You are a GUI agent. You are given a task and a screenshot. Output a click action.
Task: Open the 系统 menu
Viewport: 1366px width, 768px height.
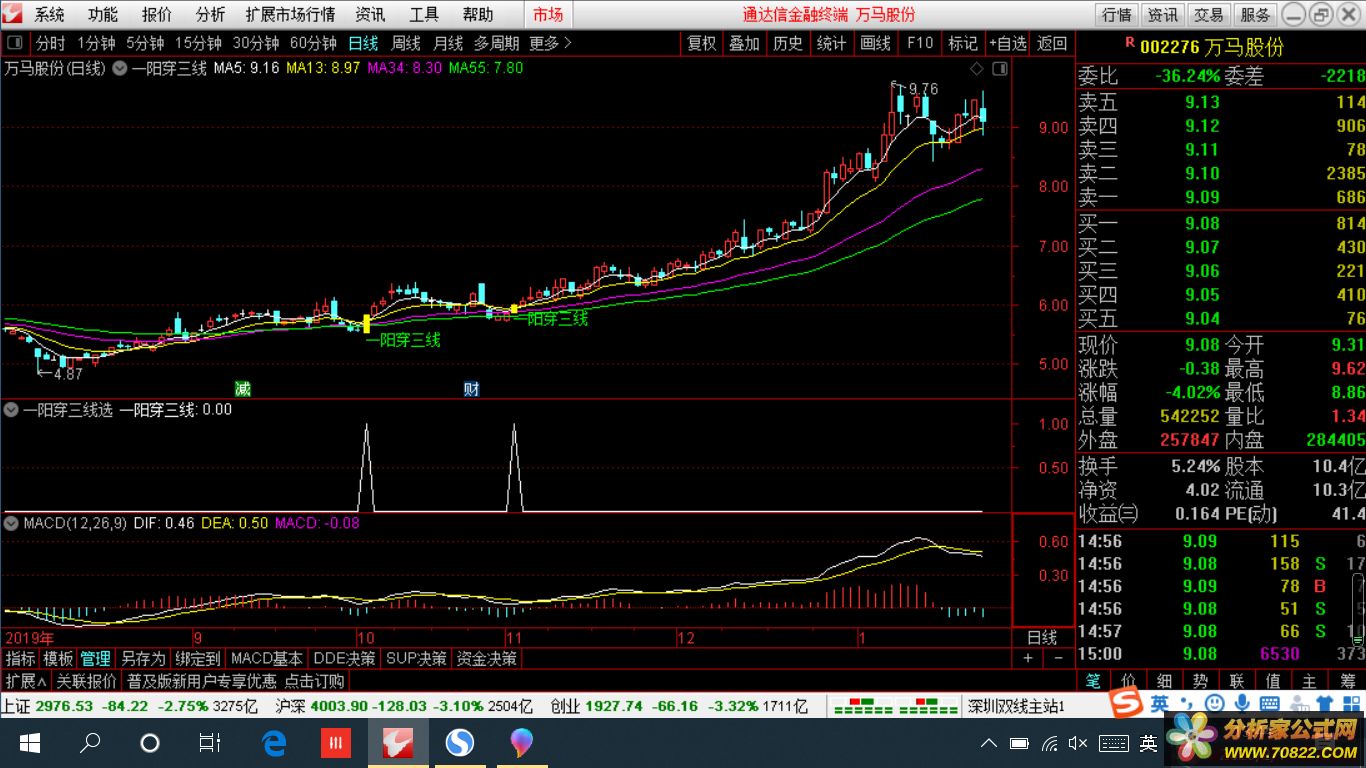(x=49, y=14)
